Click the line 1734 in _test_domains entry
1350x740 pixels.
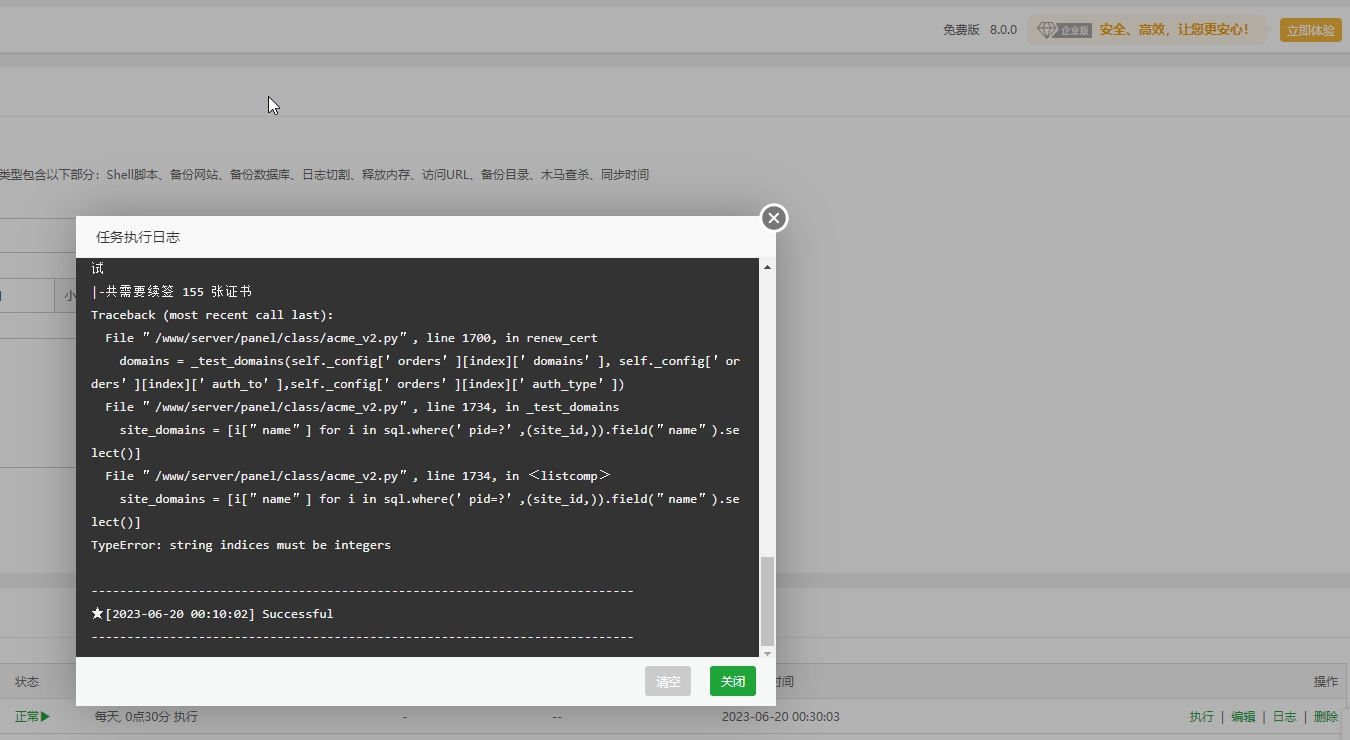pos(362,407)
